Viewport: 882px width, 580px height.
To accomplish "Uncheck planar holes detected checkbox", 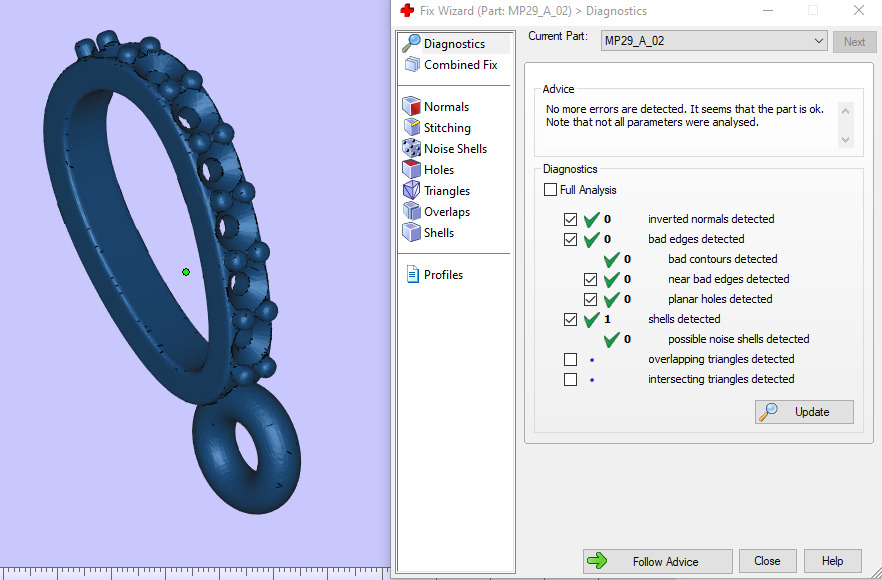I will (590, 299).
